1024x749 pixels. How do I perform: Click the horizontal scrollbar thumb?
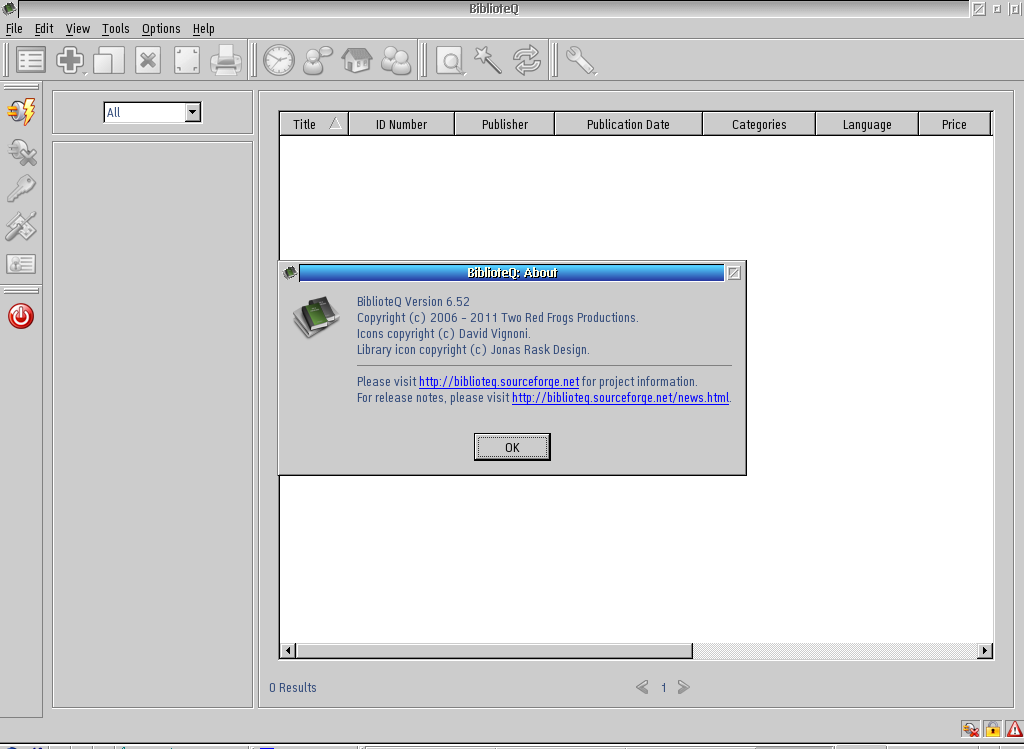coord(494,650)
